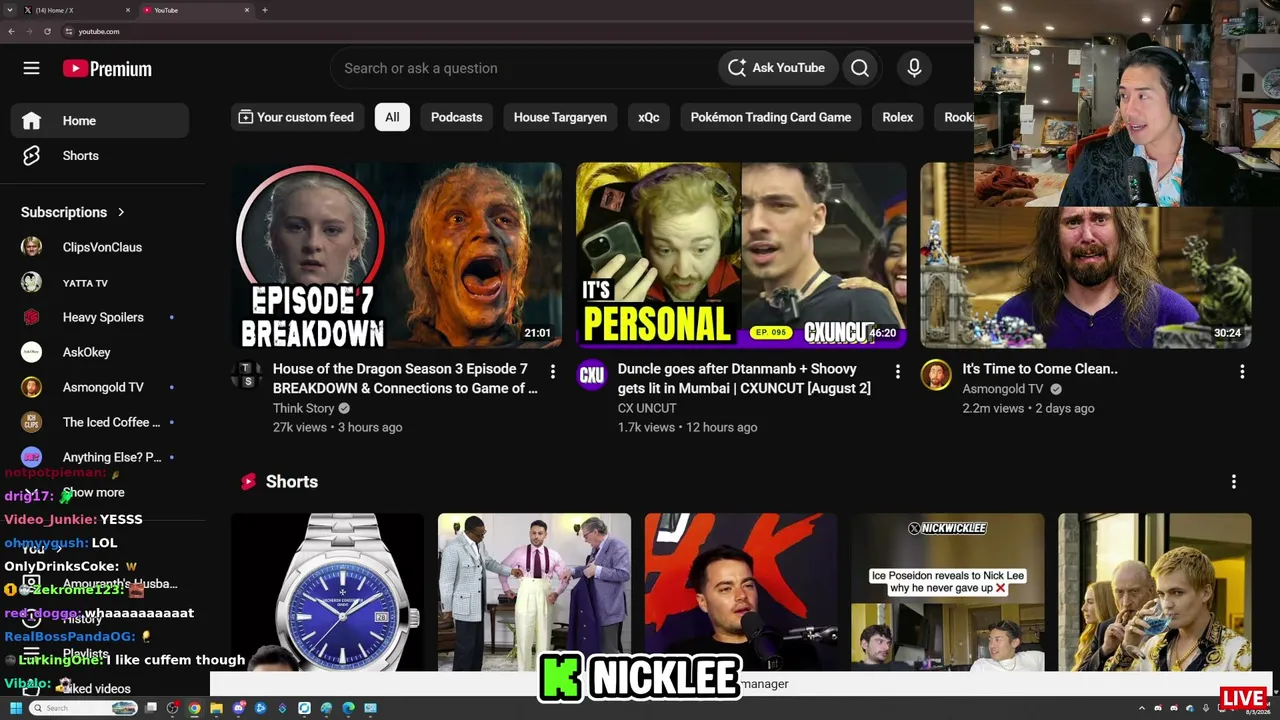
Task: Open Task View on the taskbar
Action: point(151,708)
